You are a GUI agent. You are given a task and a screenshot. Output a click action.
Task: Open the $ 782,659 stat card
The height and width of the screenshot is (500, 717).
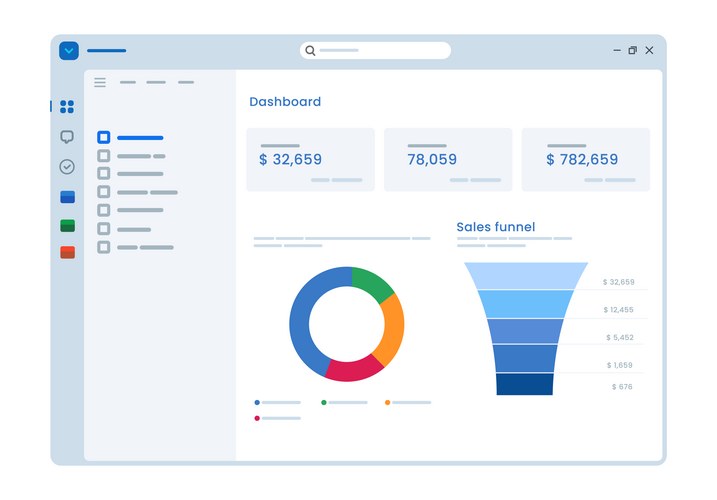click(x=585, y=159)
